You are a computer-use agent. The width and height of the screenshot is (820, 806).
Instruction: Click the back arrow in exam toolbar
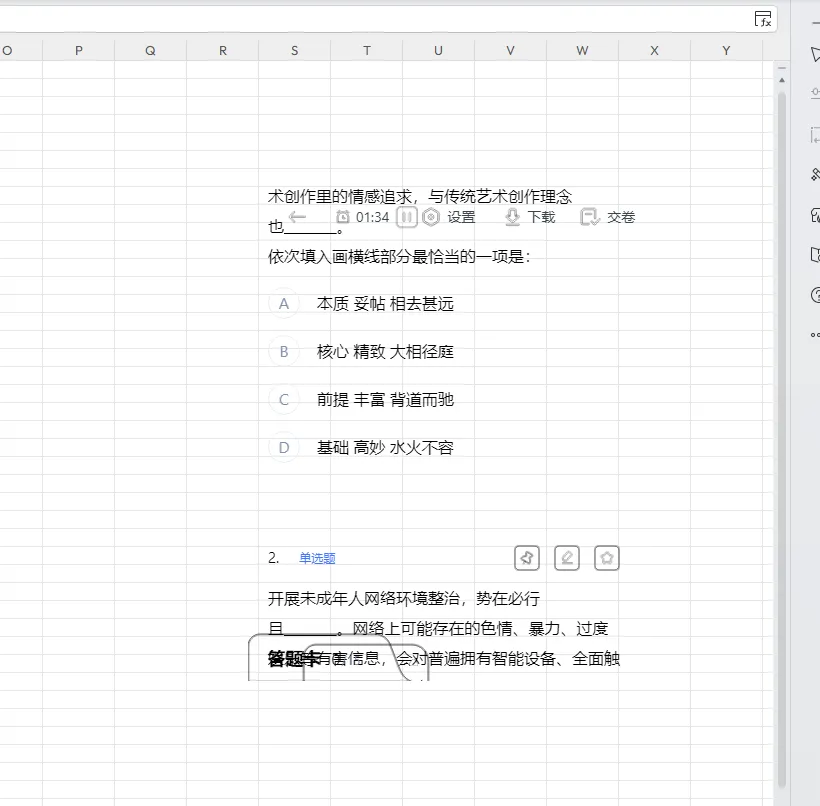coord(297,217)
